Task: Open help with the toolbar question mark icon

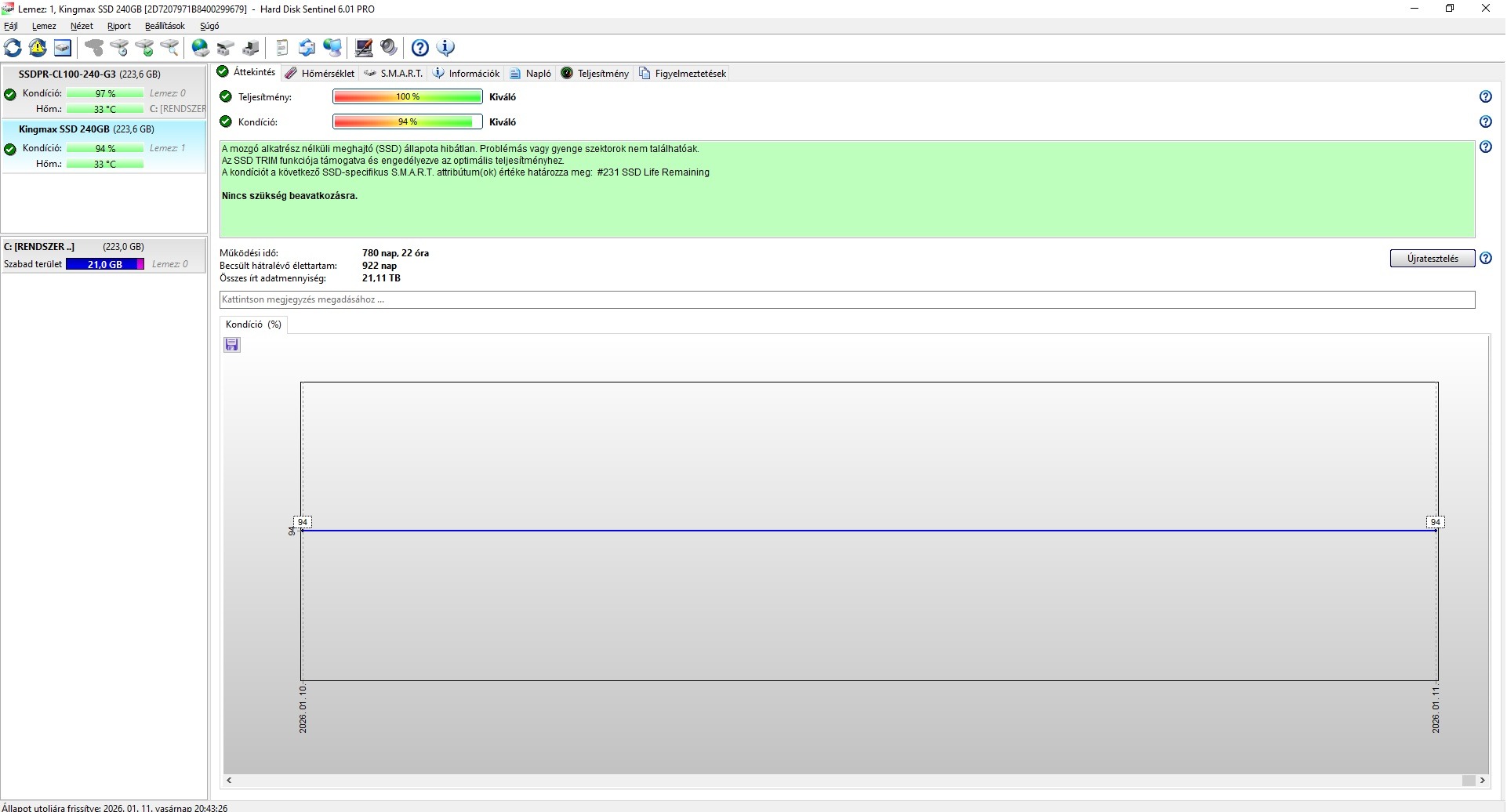Action: [x=420, y=48]
